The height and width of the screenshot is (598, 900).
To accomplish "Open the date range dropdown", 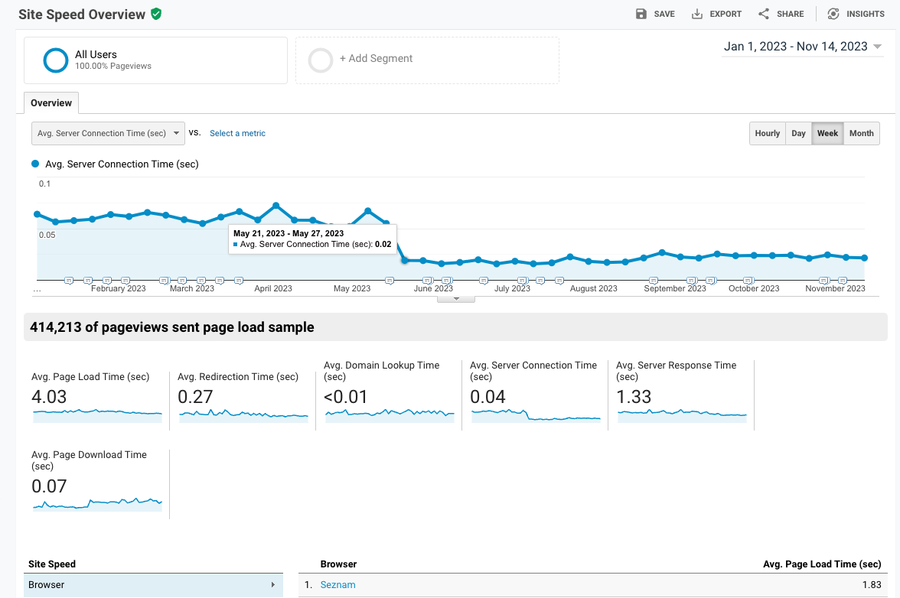I will click(877, 47).
